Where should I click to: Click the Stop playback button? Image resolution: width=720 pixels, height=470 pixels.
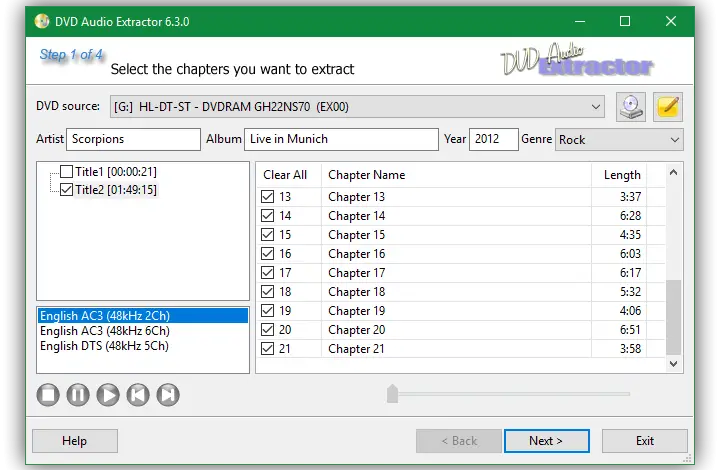point(48,395)
